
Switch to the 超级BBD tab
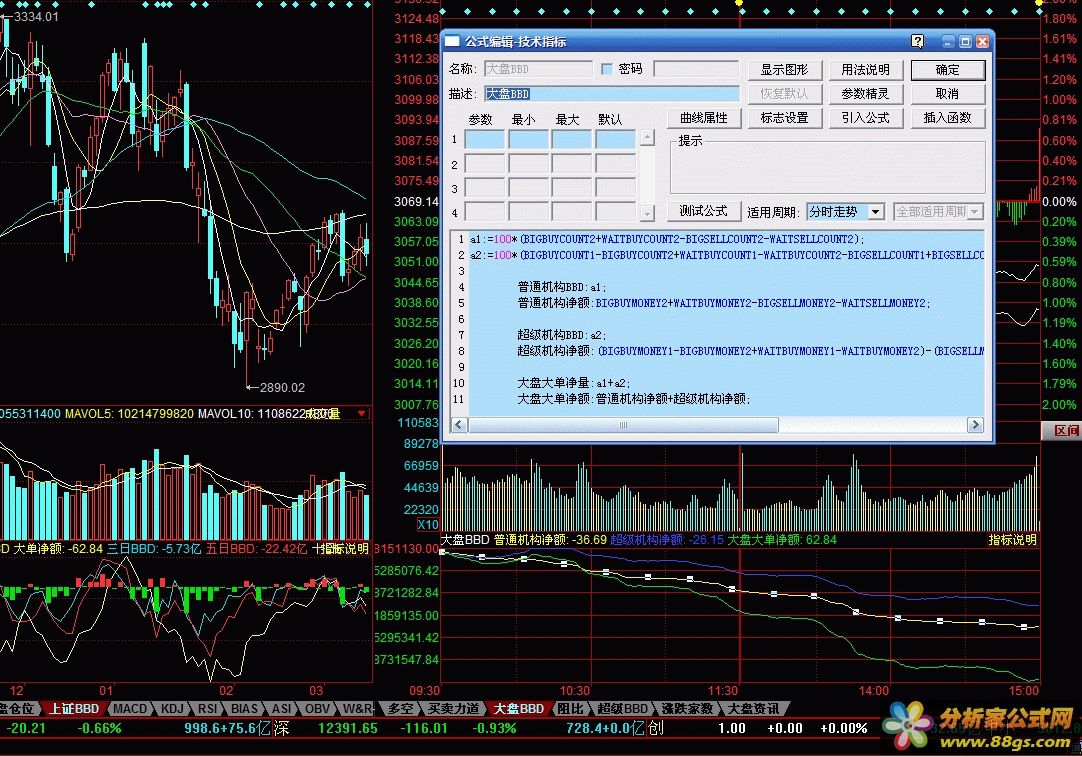(x=622, y=709)
